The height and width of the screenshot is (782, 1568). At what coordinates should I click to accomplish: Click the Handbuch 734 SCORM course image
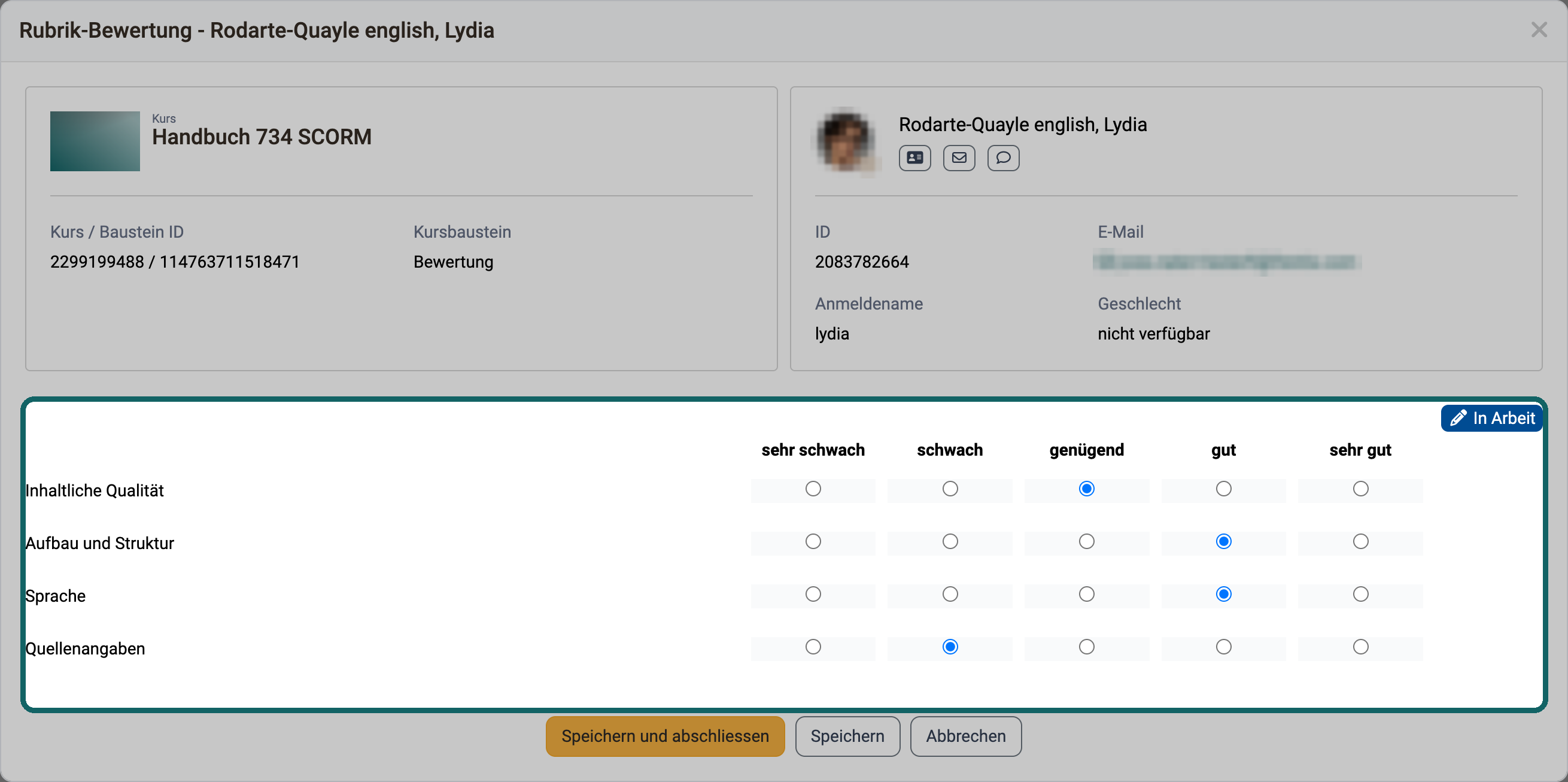[95, 141]
